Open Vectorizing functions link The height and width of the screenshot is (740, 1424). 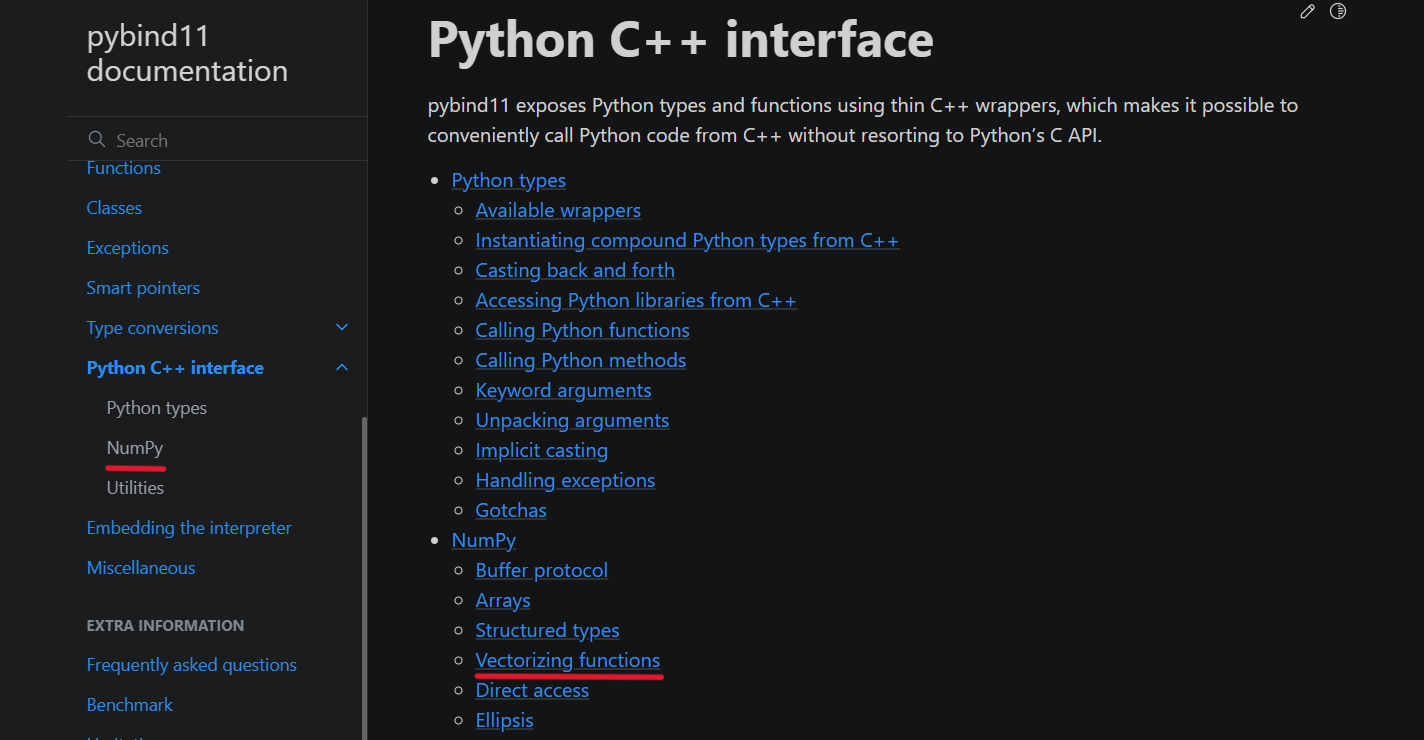(568, 660)
